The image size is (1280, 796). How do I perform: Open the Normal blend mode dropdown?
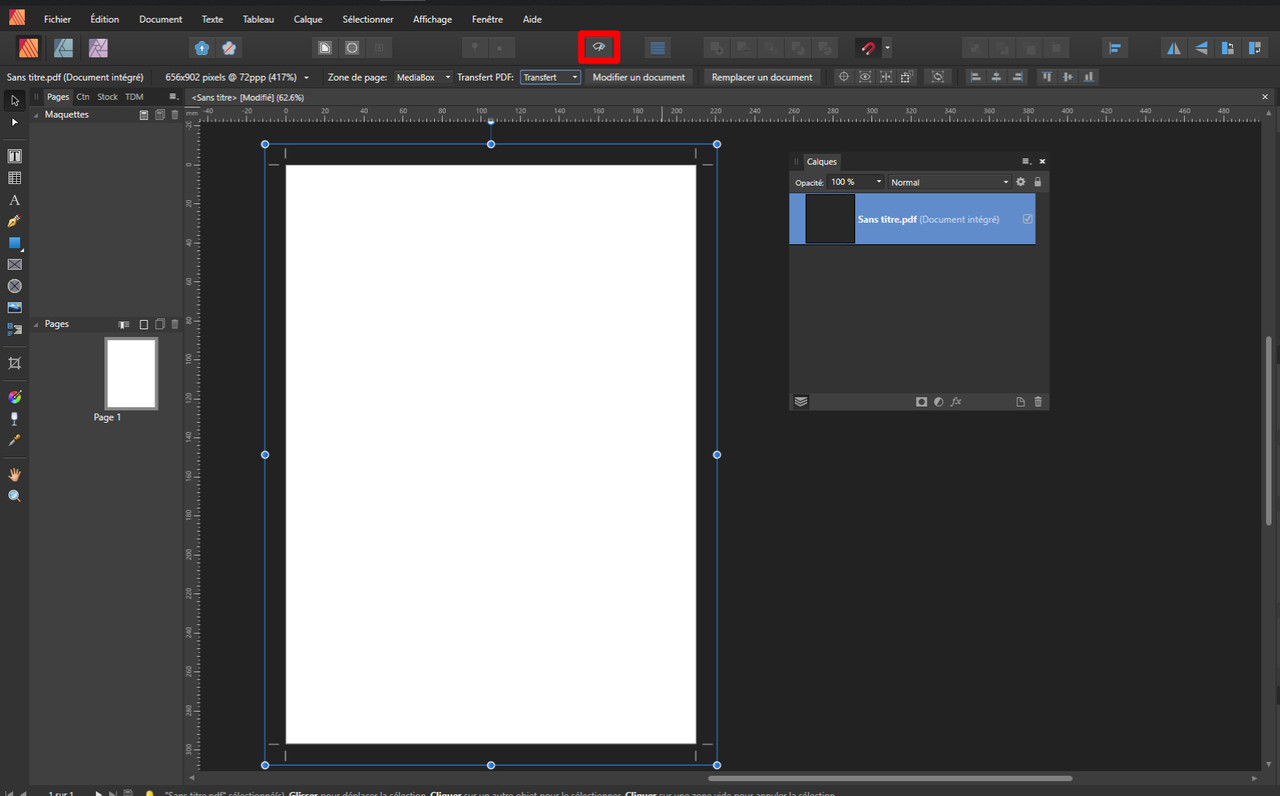(x=950, y=182)
